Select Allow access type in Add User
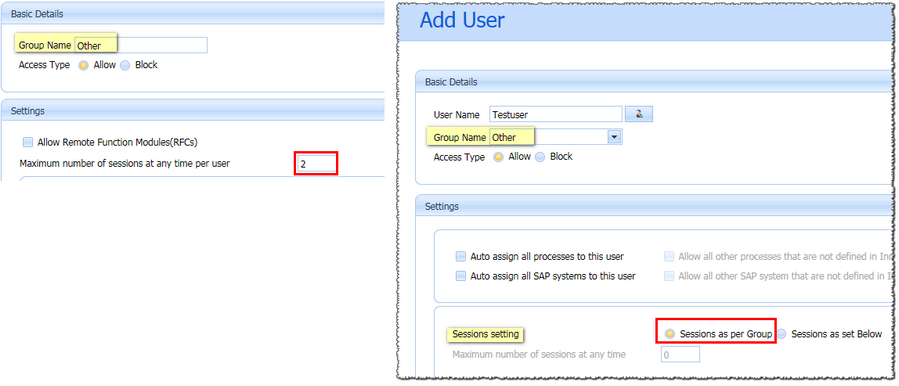The height and width of the screenshot is (386, 899). coord(499,157)
